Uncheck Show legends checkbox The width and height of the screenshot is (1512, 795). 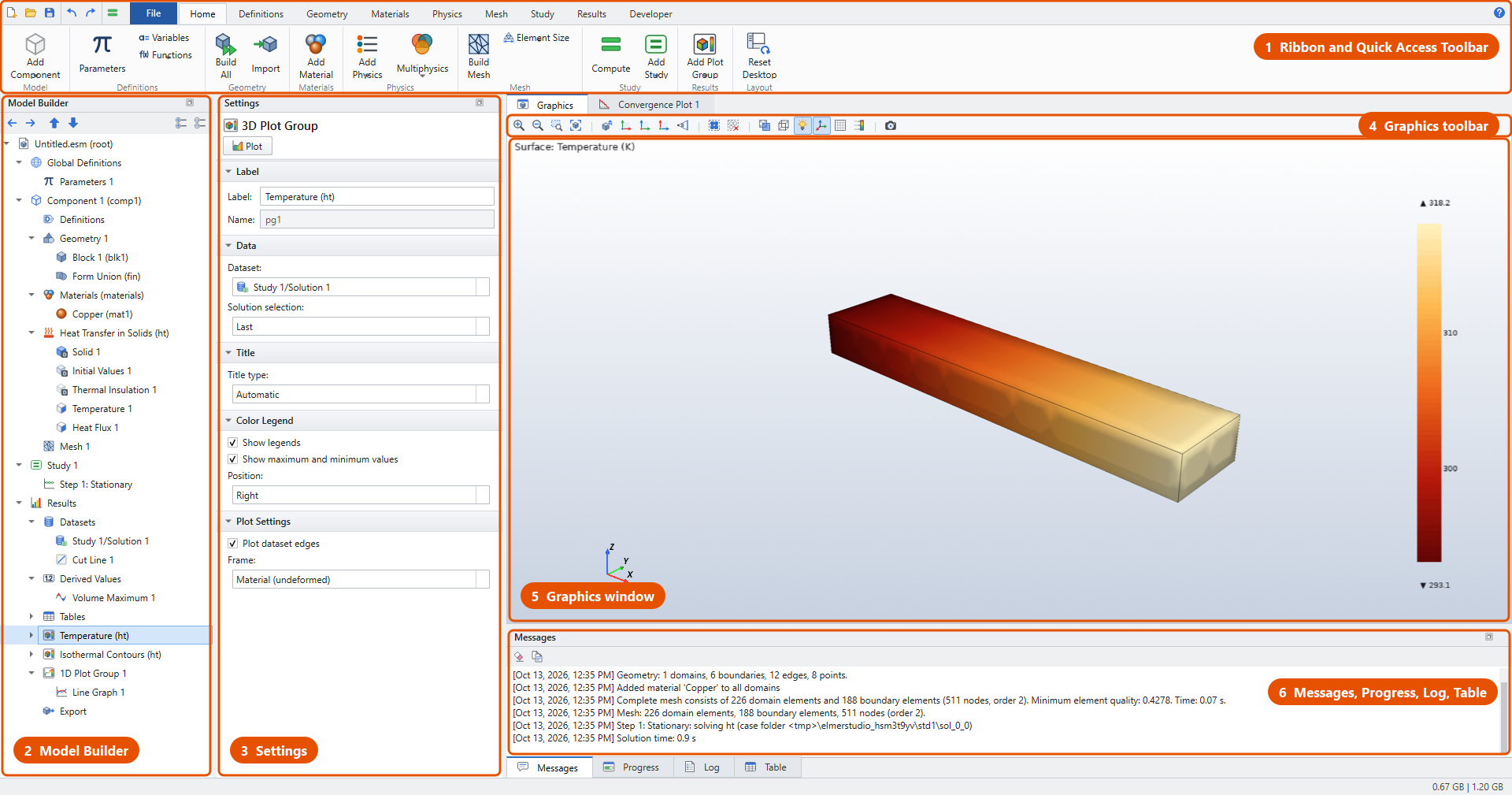(x=232, y=443)
